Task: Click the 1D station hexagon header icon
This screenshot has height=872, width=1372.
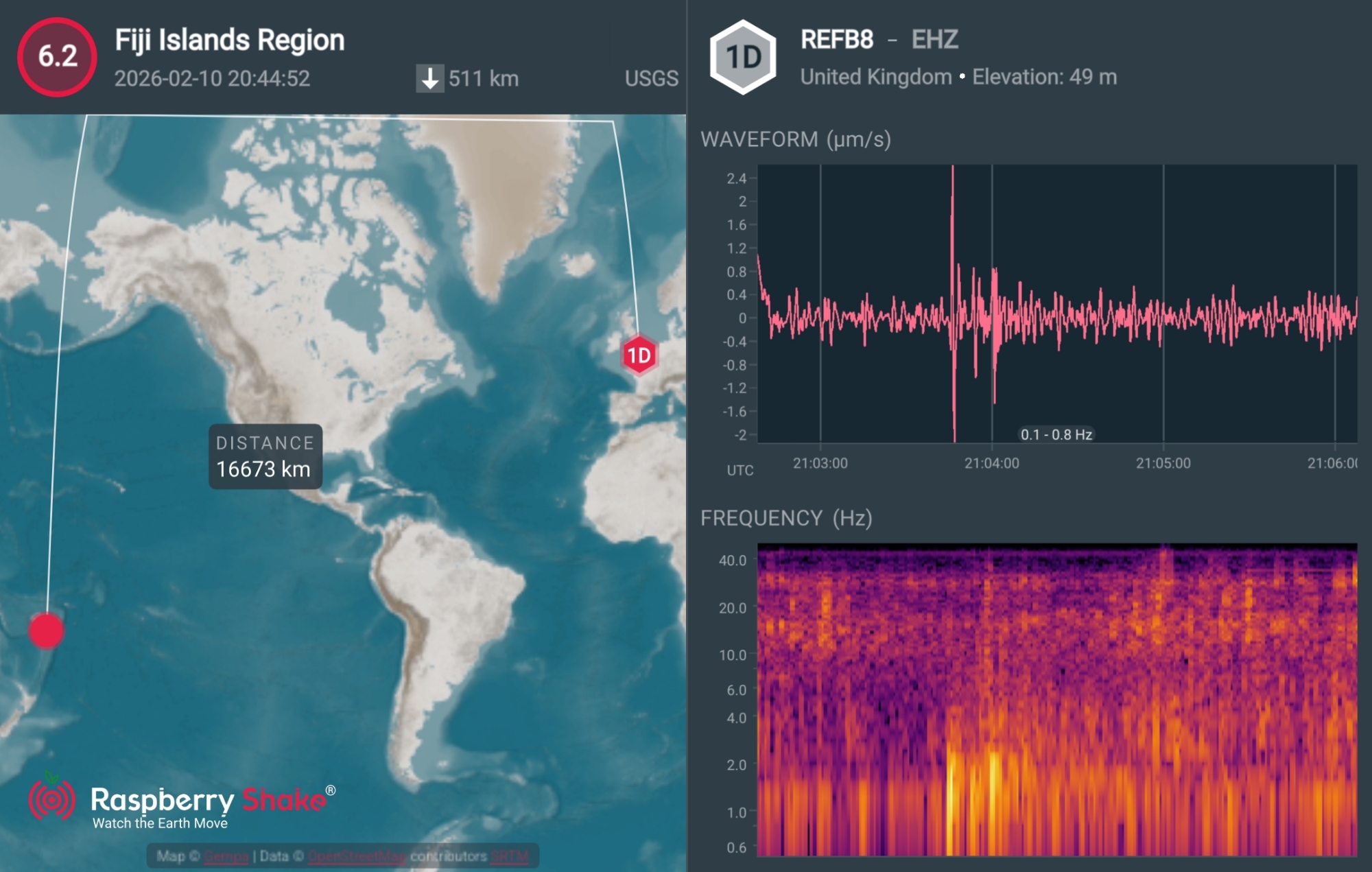Action: click(x=743, y=57)
